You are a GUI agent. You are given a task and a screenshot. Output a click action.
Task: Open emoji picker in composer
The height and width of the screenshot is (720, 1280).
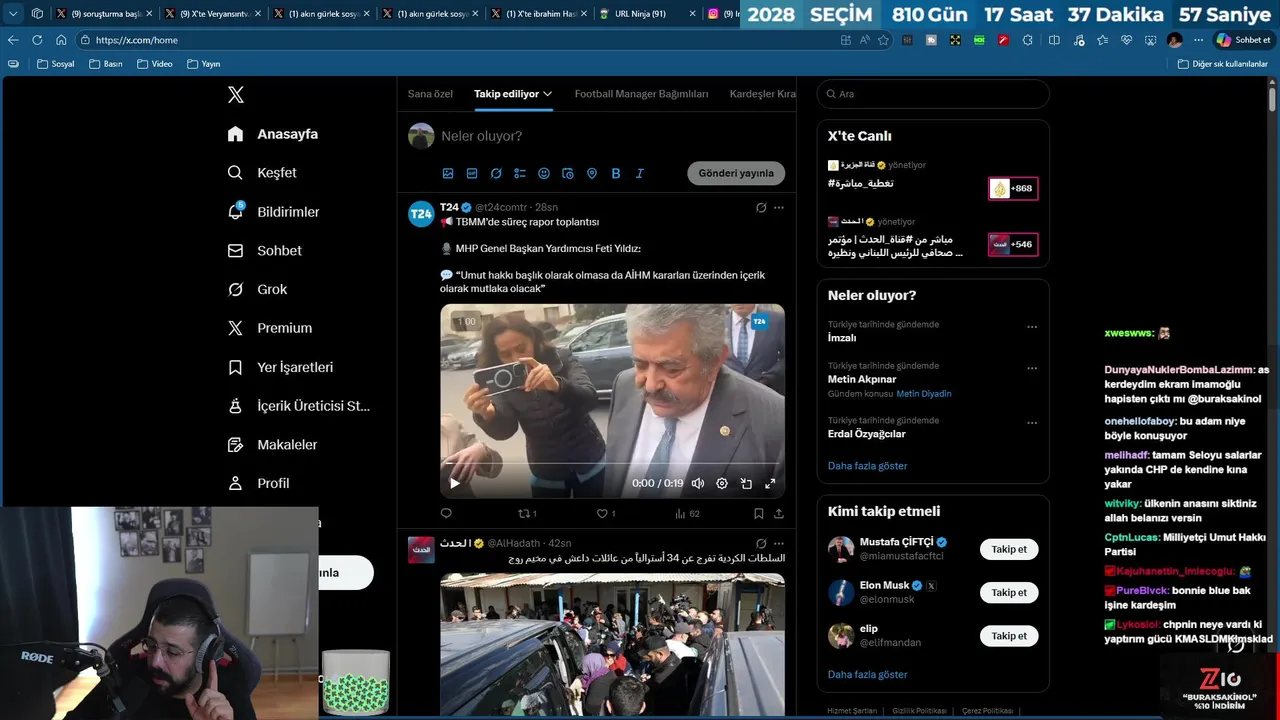coord(544,174)
